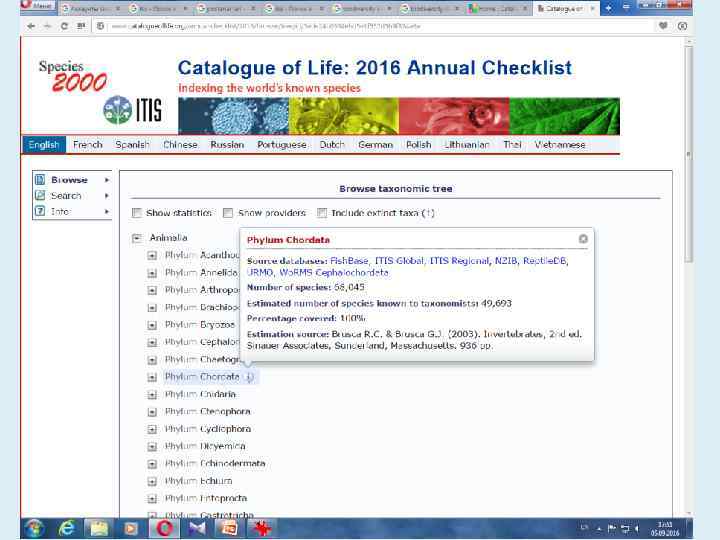Click the Browse menu icon
Image resolution: width=720 pixels, height=540 pixels.
click(x=40, y=180)
